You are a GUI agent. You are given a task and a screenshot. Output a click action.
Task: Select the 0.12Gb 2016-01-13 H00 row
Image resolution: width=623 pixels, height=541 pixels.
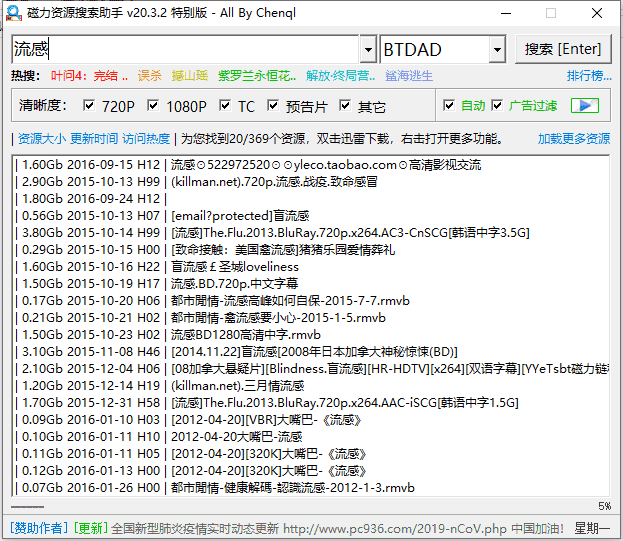click(x=311, y=471)
